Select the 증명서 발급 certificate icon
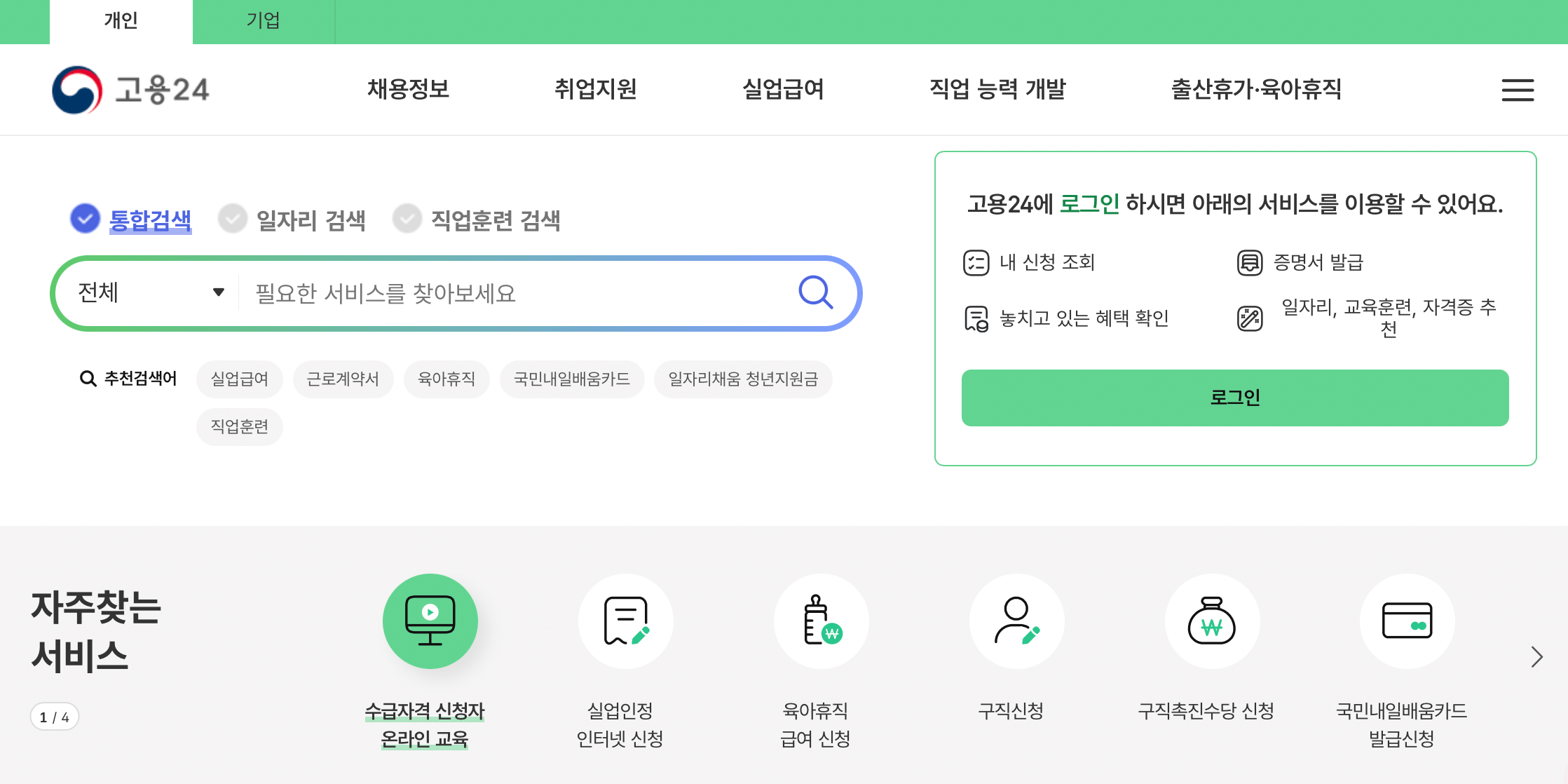Image resolution: width=1568 pixels, height=784 pixels. coord(1250,262)
